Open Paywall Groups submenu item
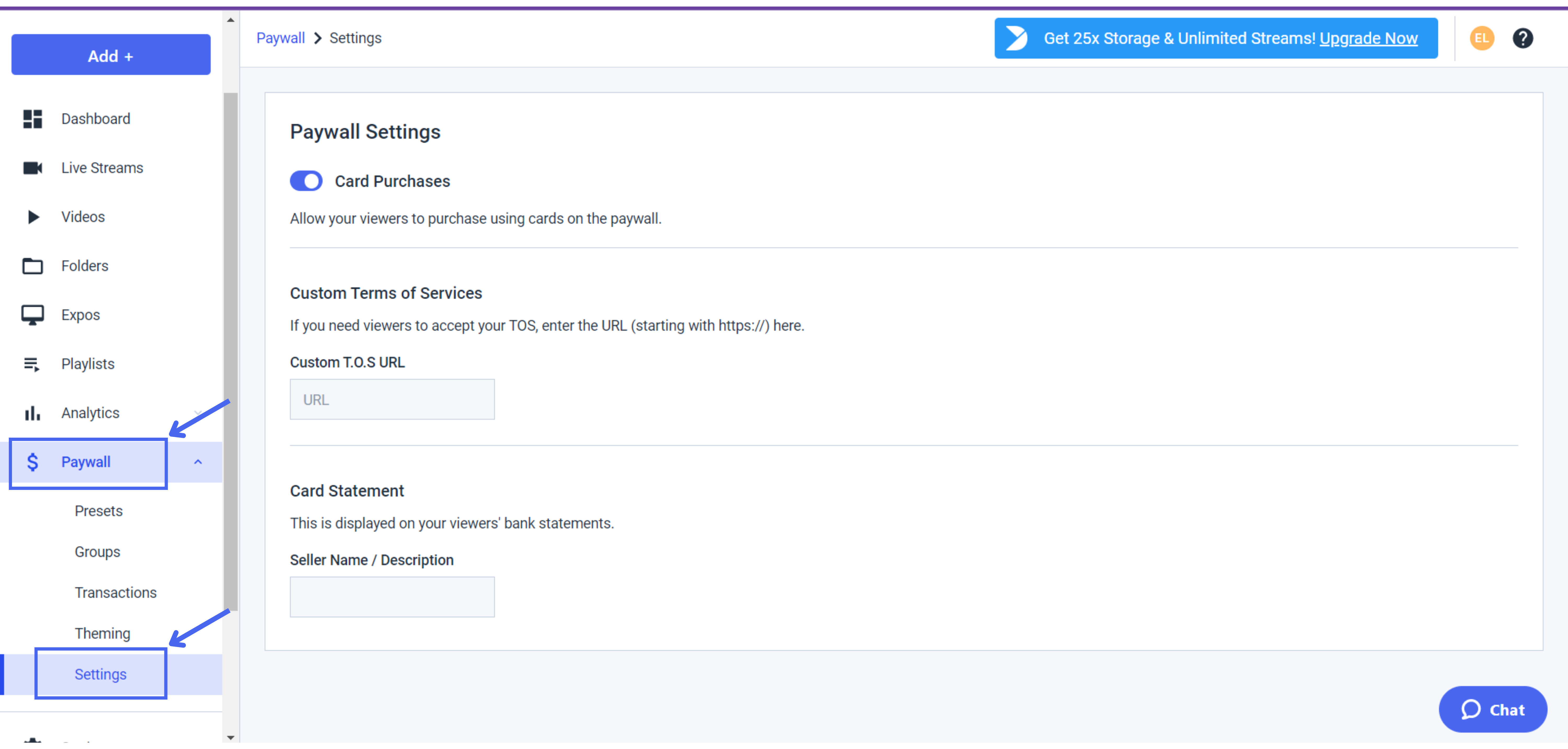Screen dimensions: 1568x749 pos(97,552)
